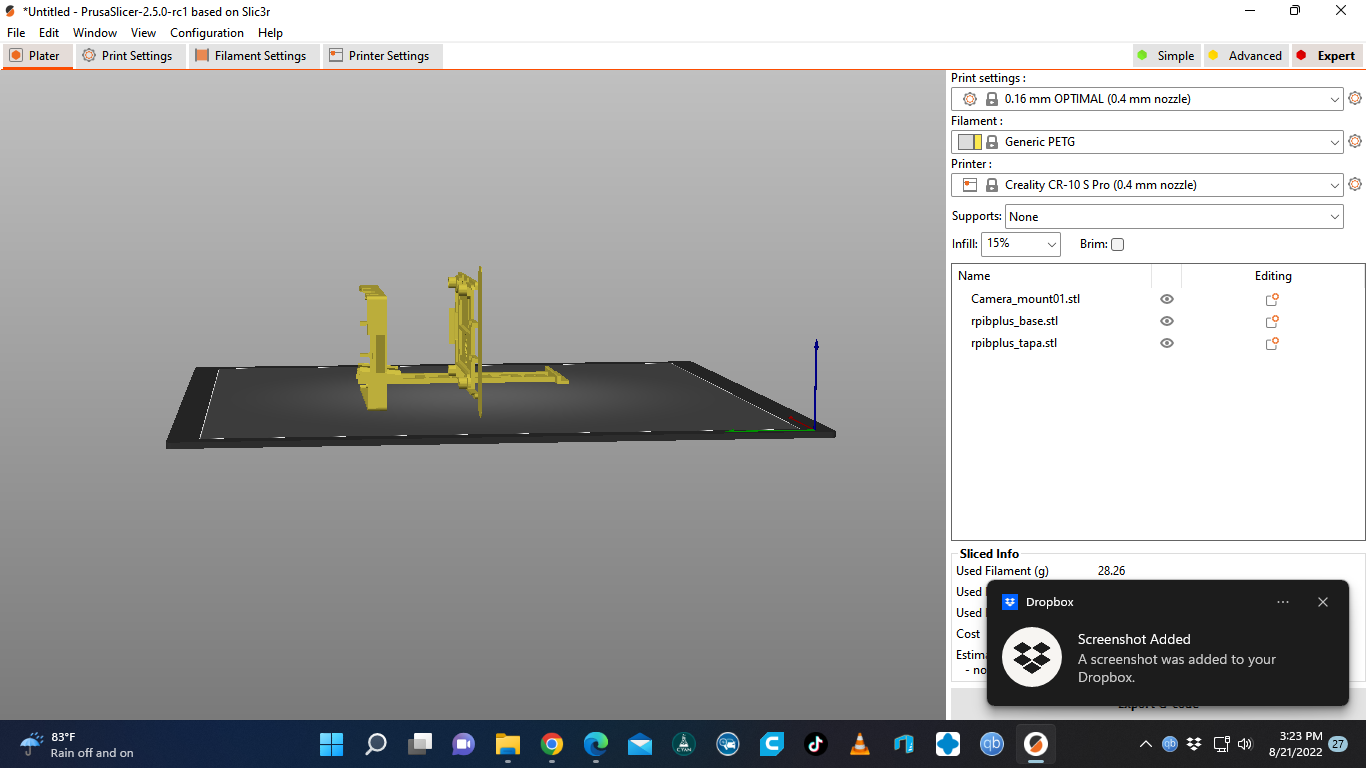The height and width of the screenshot is (768, 1366).
Task: Hide rpibplus_tapa.stl using its eye icon
Action: point(1166,343)
